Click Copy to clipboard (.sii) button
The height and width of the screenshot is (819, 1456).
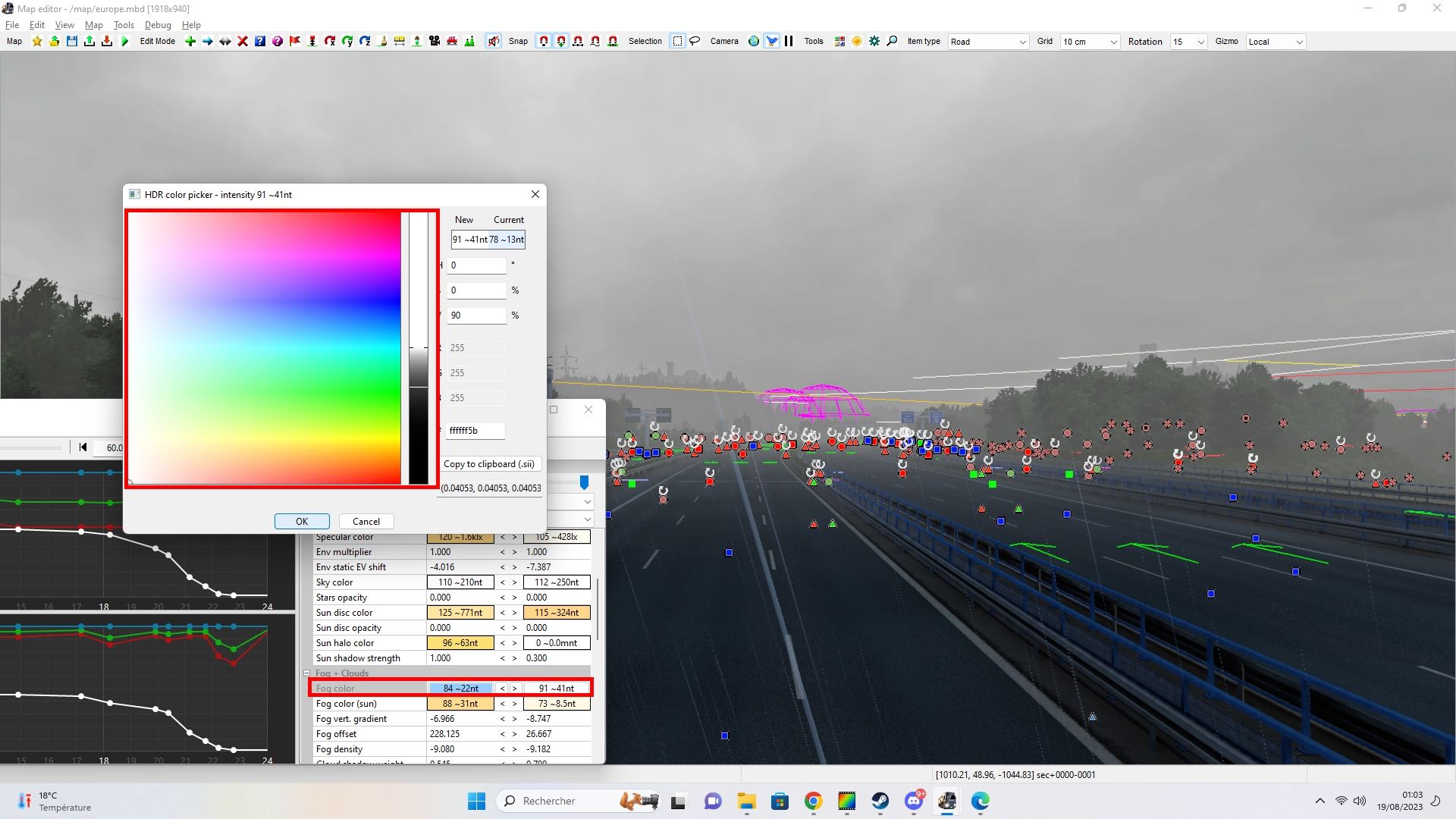[489, 464]
